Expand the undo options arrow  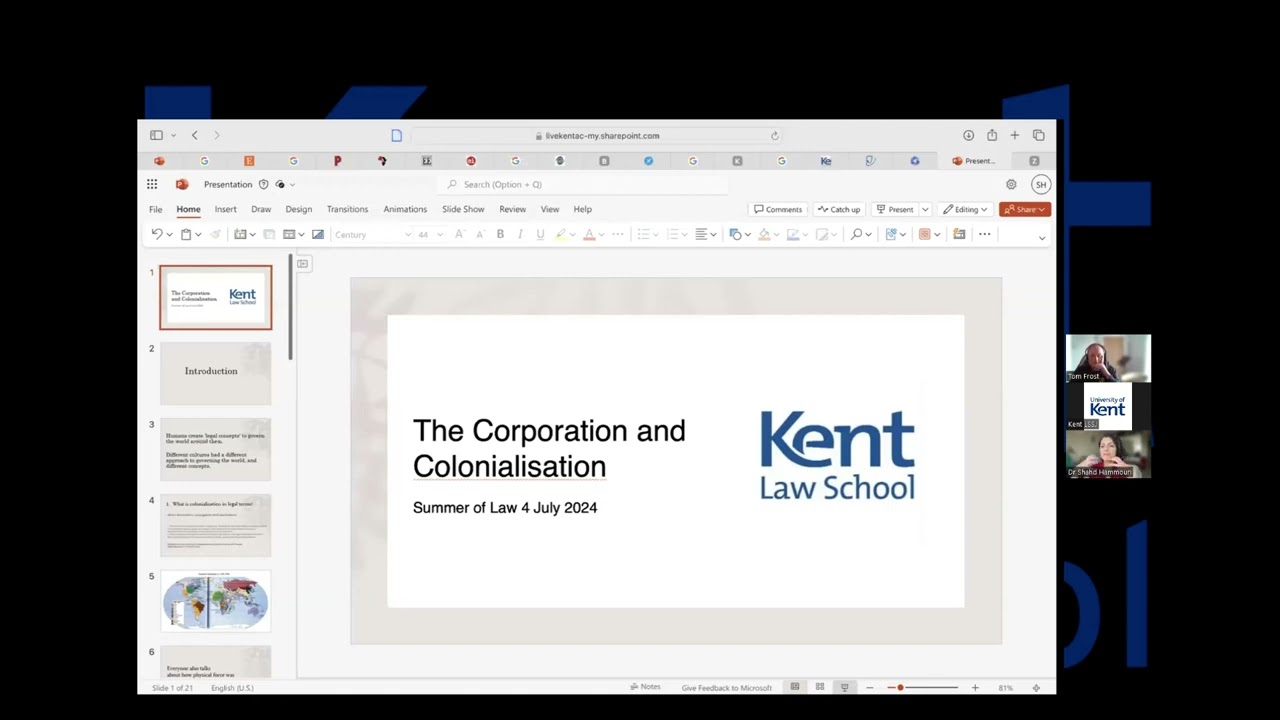click(169, 235)
